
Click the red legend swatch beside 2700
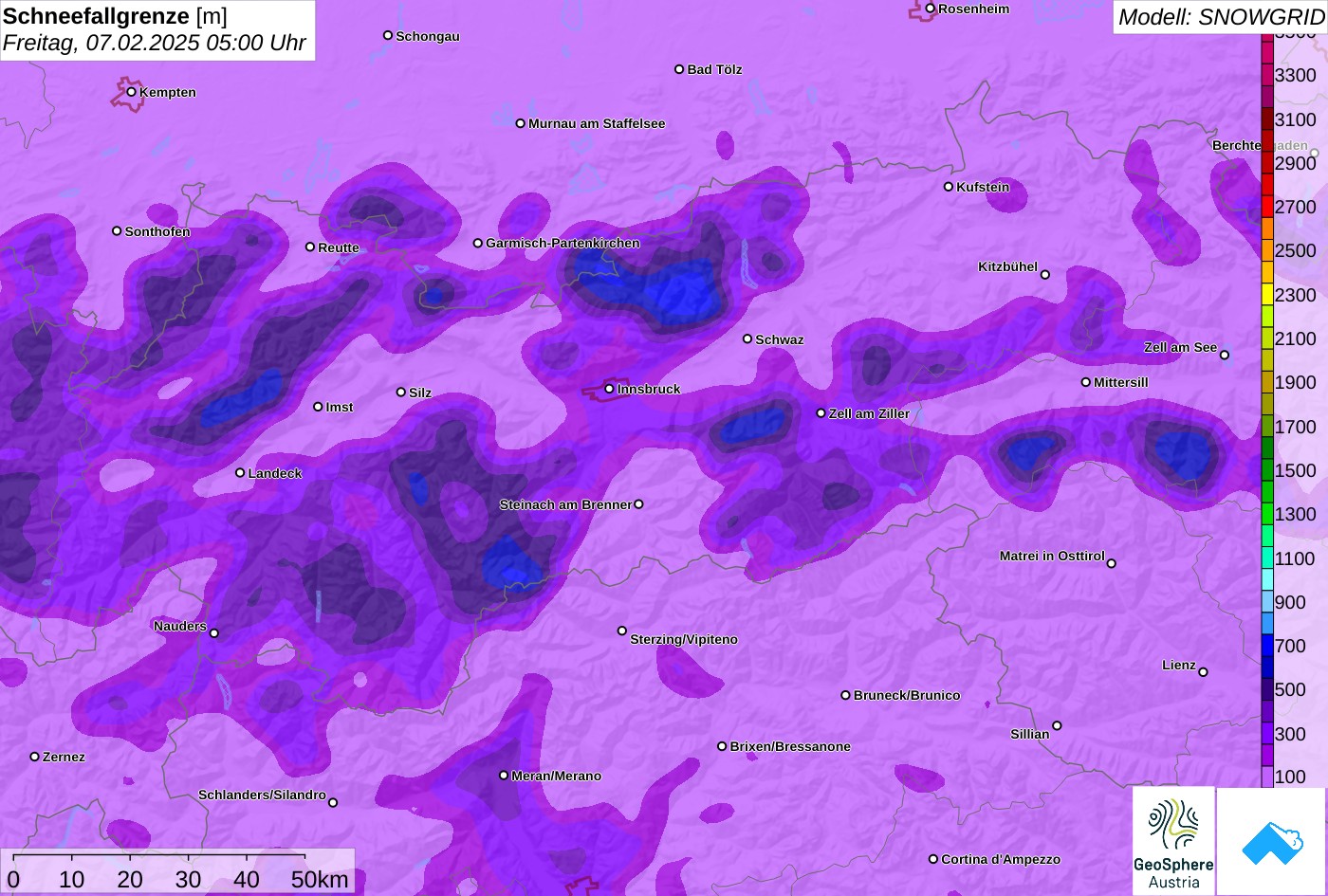[x=1267, y=207]
